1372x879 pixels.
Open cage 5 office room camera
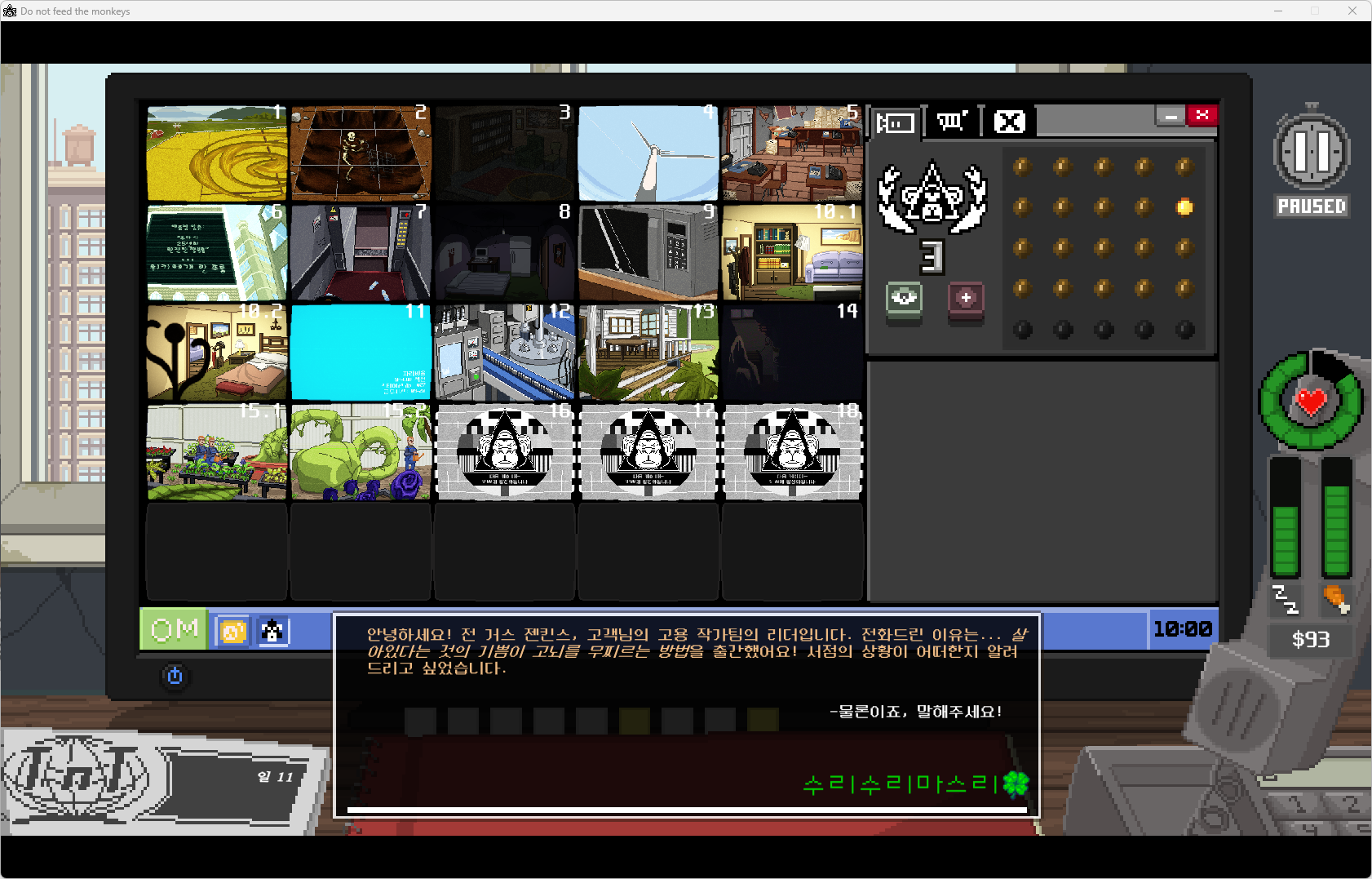coord(792,153)
